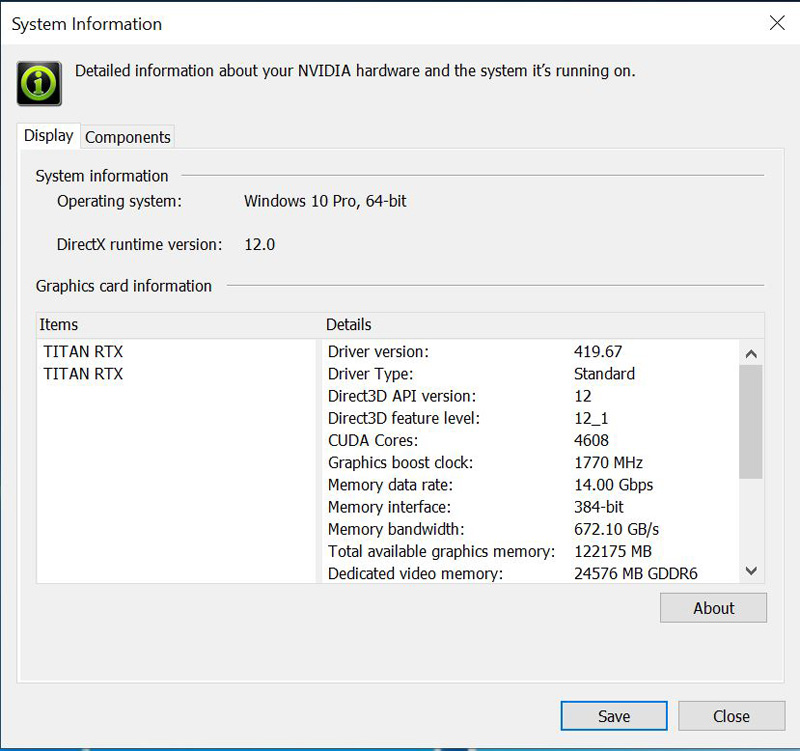The width and height of the screenshot is (800, 751).
Task: Click the Close button
Action: 731,716
